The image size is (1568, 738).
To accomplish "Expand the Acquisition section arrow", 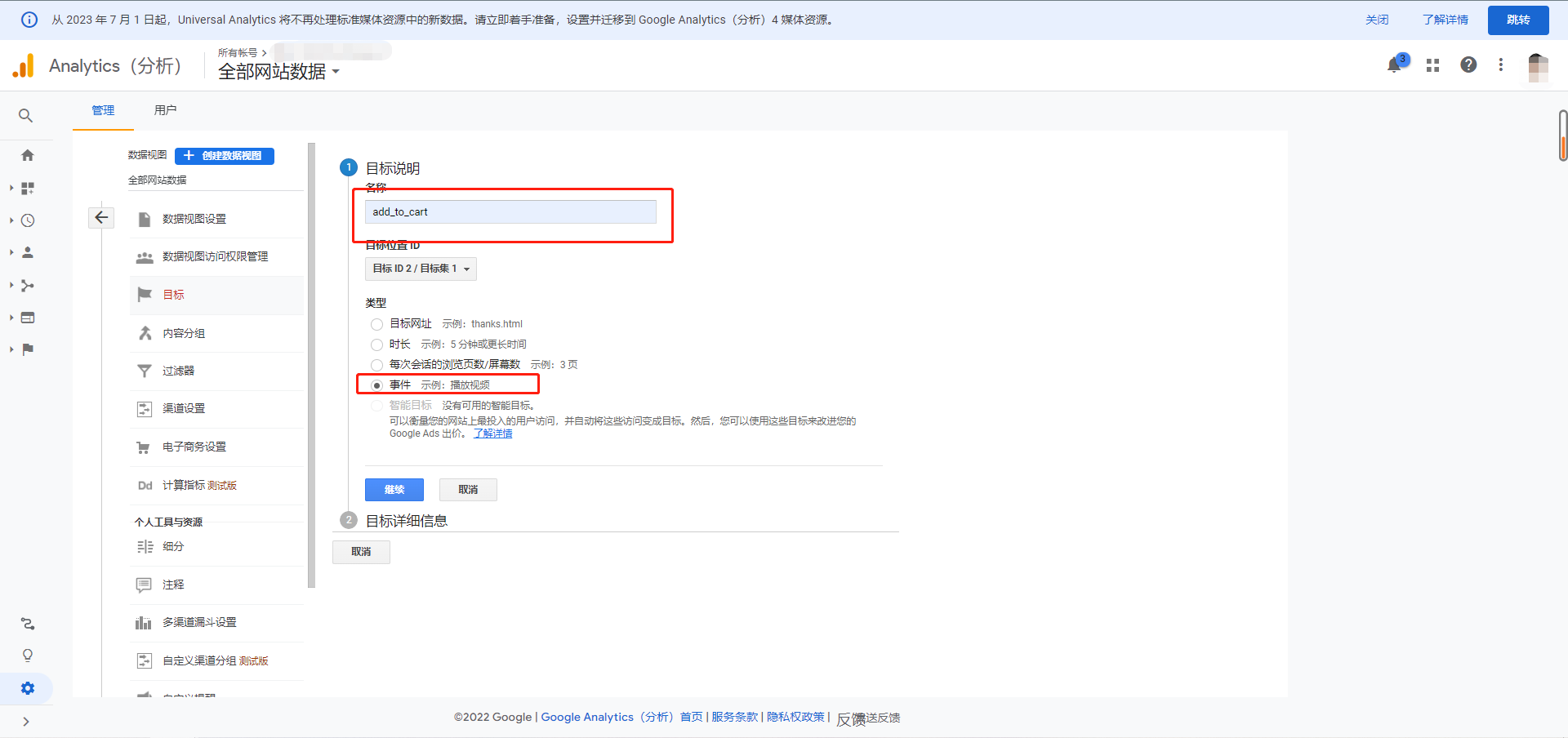I will [11, 285].
